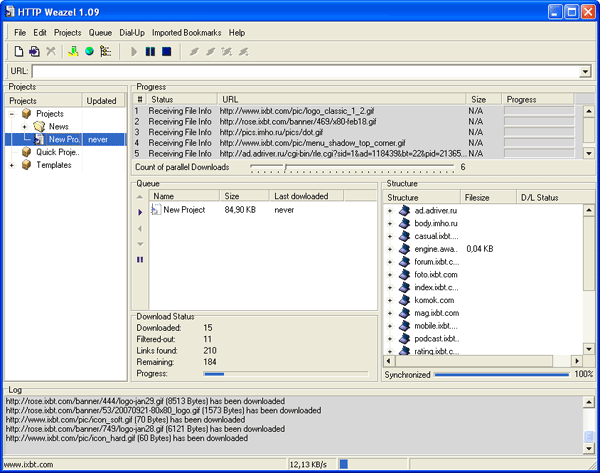Collapse the Projects tree node
This screenshot has height=473, width=600.
pyautogui.click(x=12, y=114)
